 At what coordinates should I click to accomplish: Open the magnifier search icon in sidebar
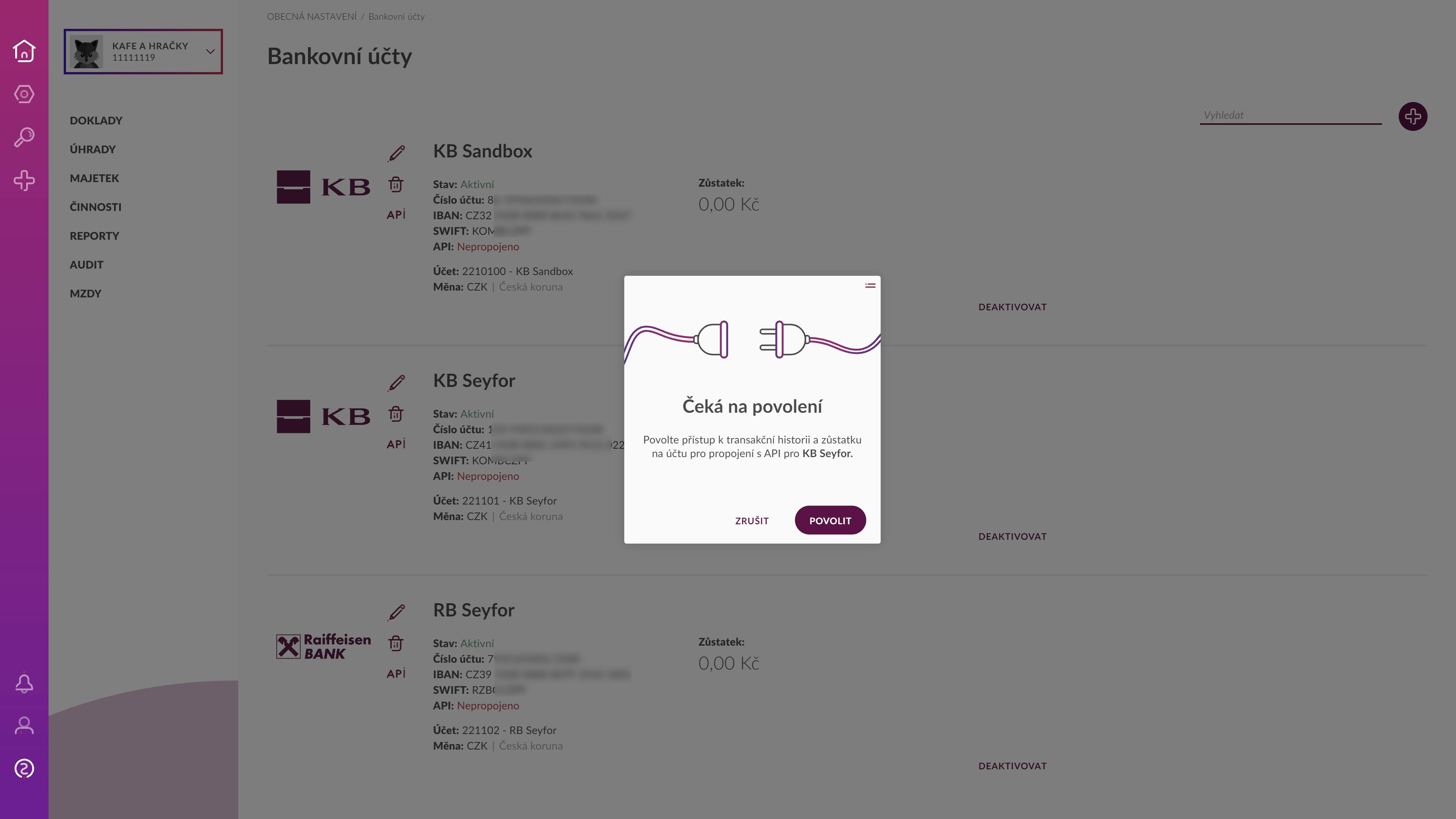24,137
